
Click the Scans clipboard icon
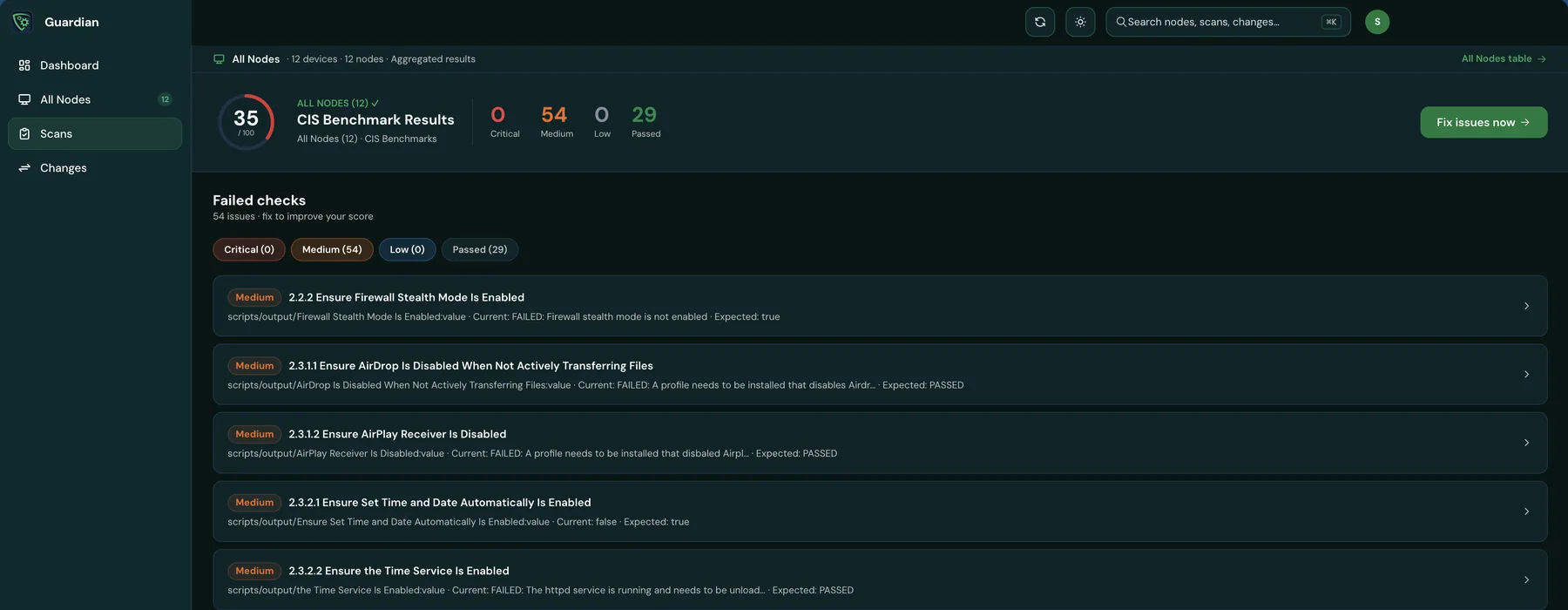24,133
